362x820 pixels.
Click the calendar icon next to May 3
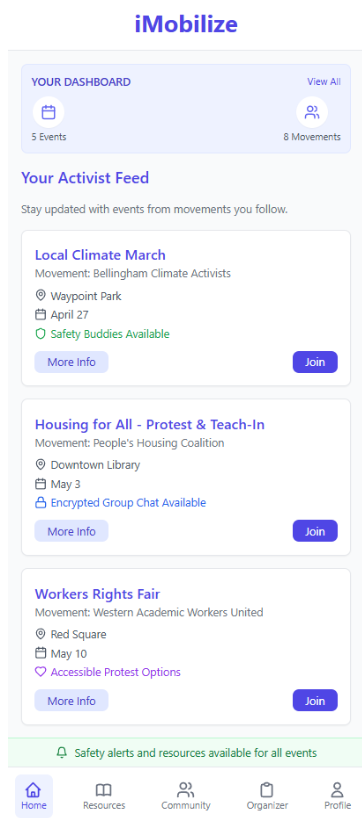pyautogui.click(x=40, y=484)
